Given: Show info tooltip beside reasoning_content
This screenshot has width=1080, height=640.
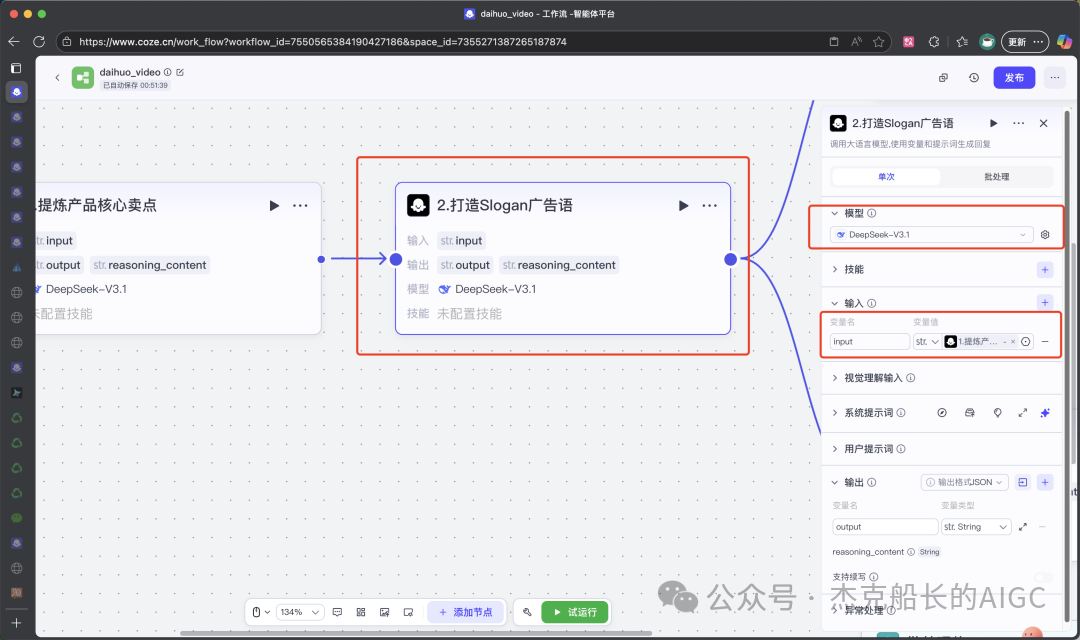Looking at the screenshot, I should pyautogui.click(x=911, y=552).
